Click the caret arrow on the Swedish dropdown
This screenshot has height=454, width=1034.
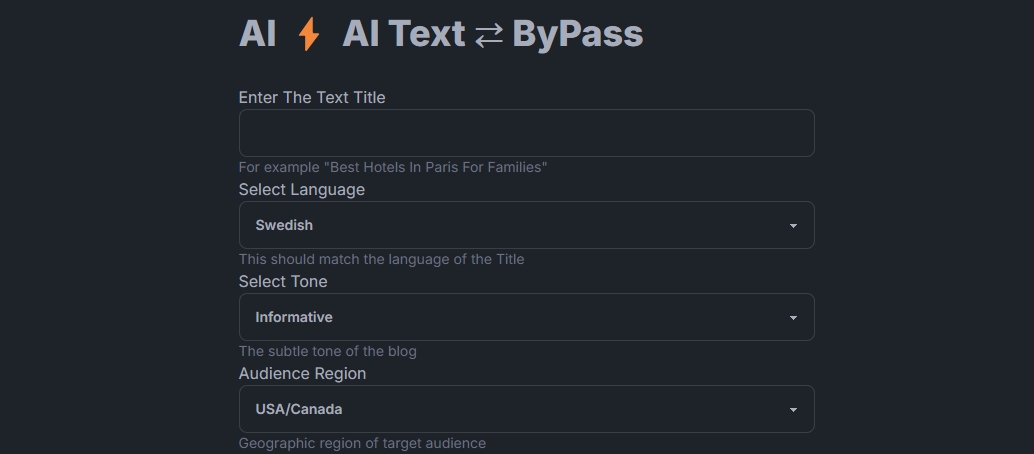point(793,226)
